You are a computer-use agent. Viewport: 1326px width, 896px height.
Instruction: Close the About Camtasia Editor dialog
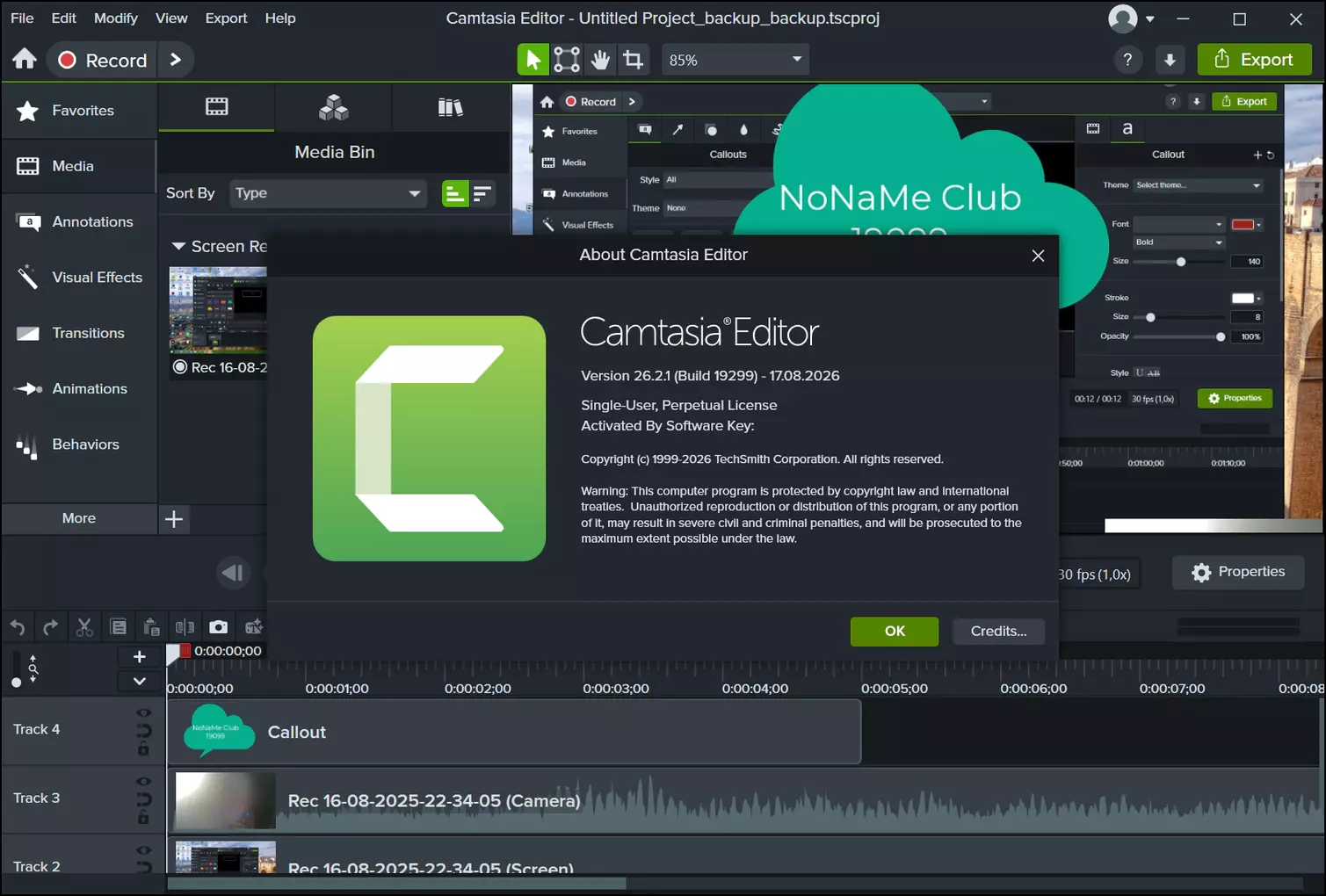(x=1038, y=256)
